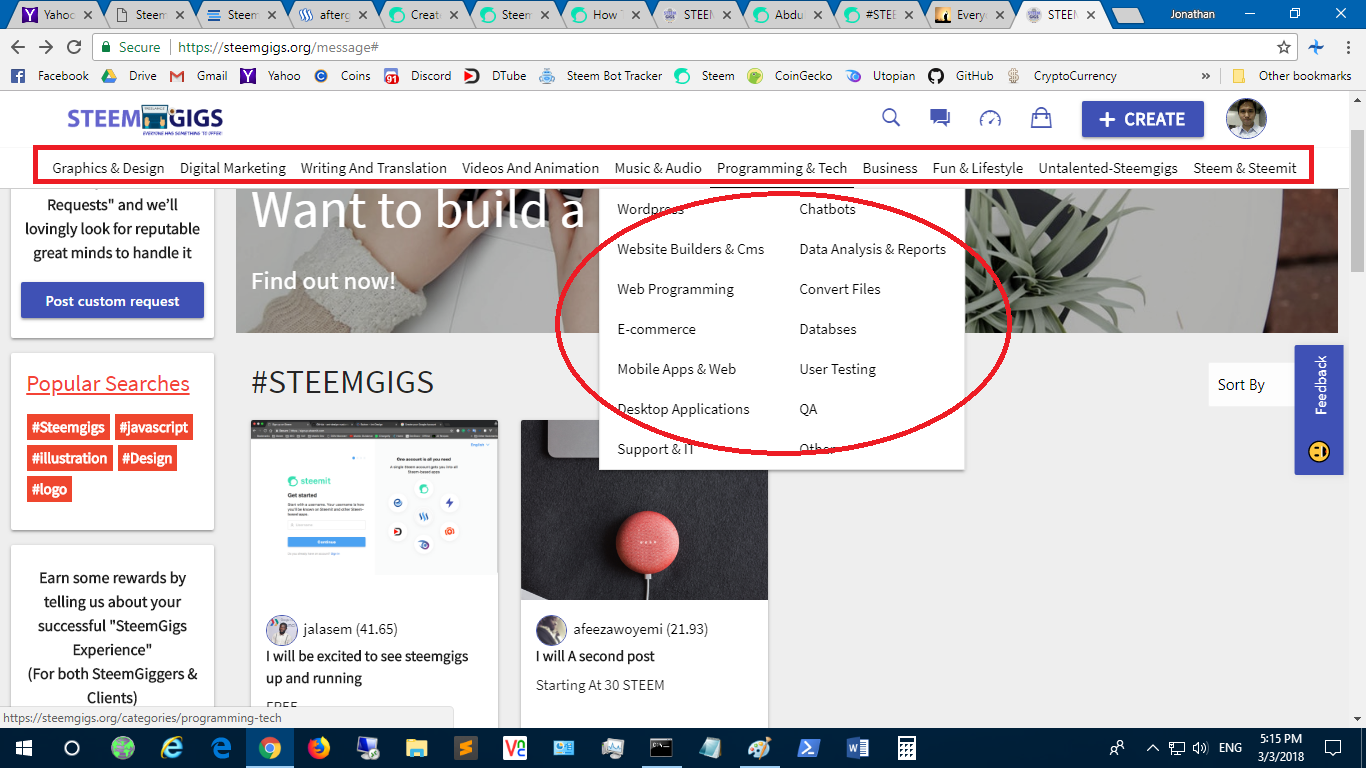Click the browser forward arrow
The image size is (1366, 768).
[x=46, y=47]
